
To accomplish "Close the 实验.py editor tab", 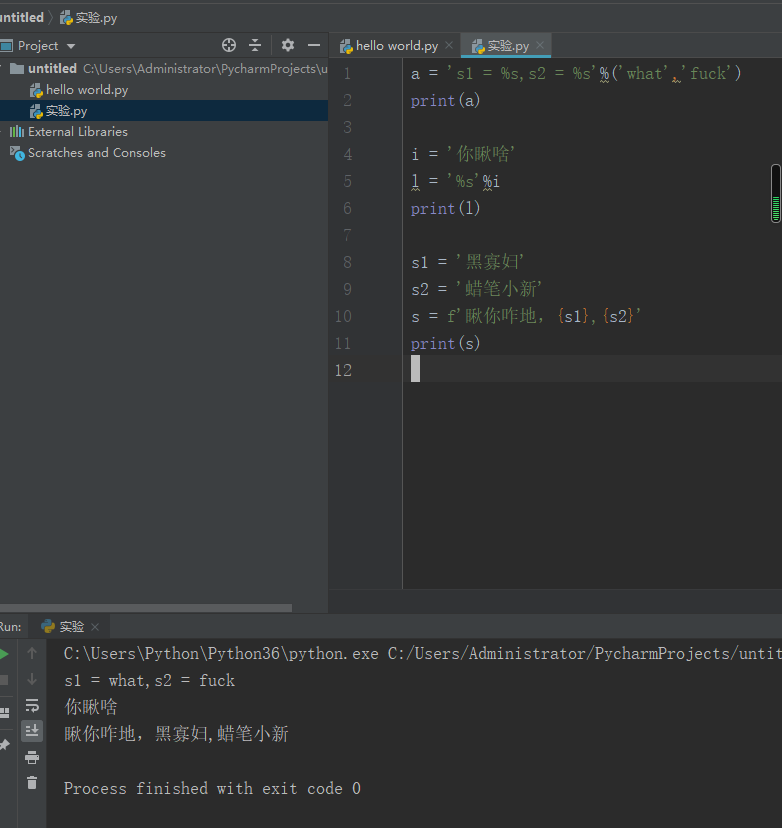I will click(x=540, y=45).
